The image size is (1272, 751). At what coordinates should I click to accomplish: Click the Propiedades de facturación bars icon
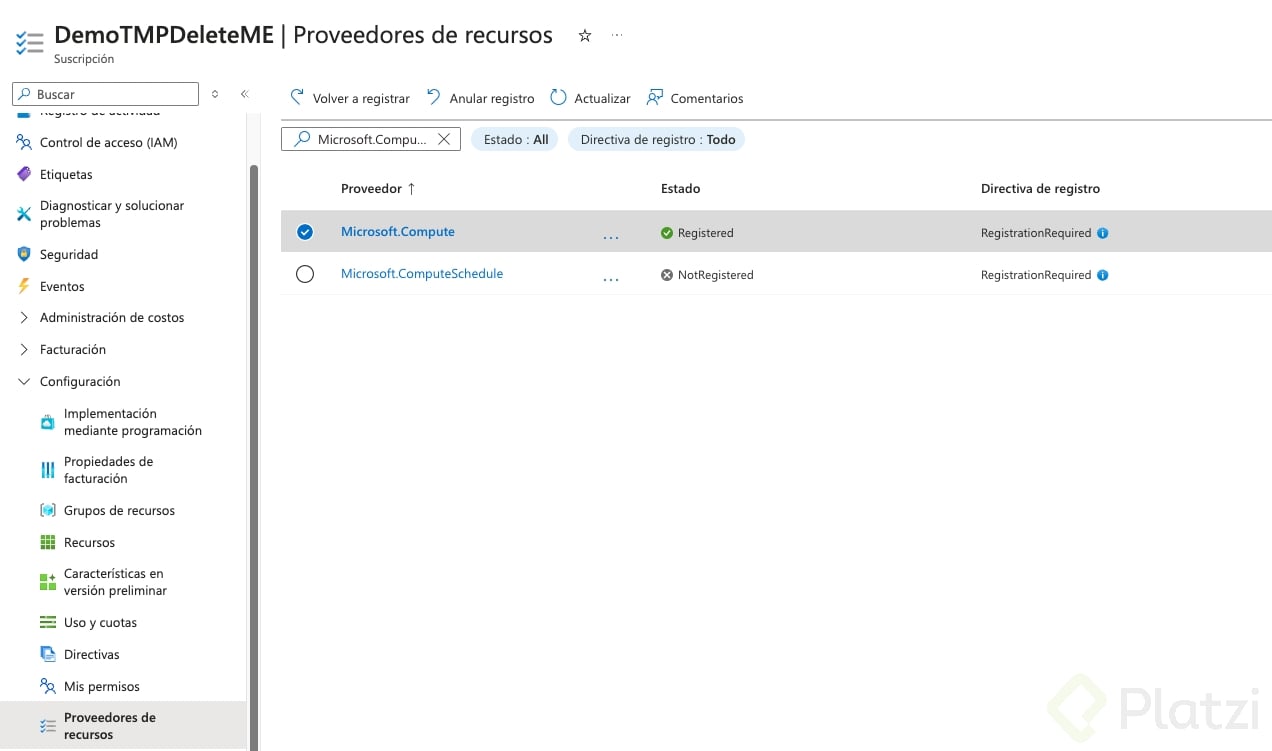47,470
